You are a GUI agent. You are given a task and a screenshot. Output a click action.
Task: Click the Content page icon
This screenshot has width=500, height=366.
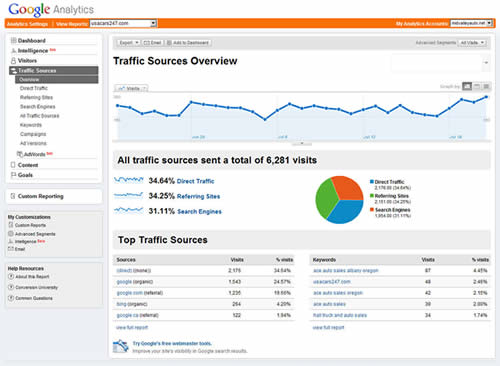(13, 165)
